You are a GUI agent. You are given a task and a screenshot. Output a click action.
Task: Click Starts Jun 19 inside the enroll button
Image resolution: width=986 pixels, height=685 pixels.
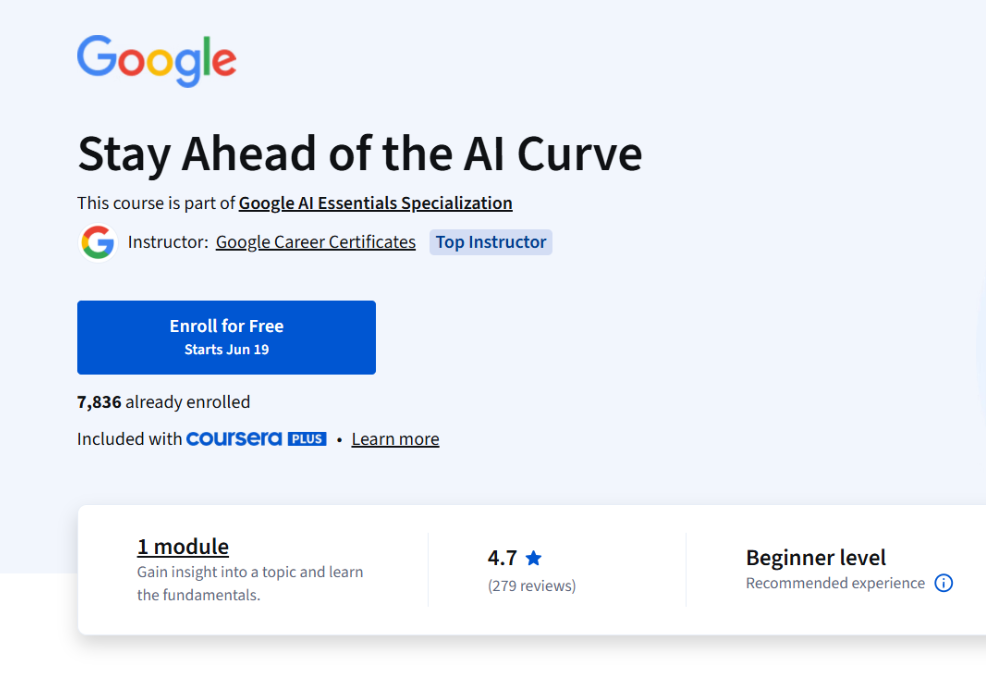[226, 349]
